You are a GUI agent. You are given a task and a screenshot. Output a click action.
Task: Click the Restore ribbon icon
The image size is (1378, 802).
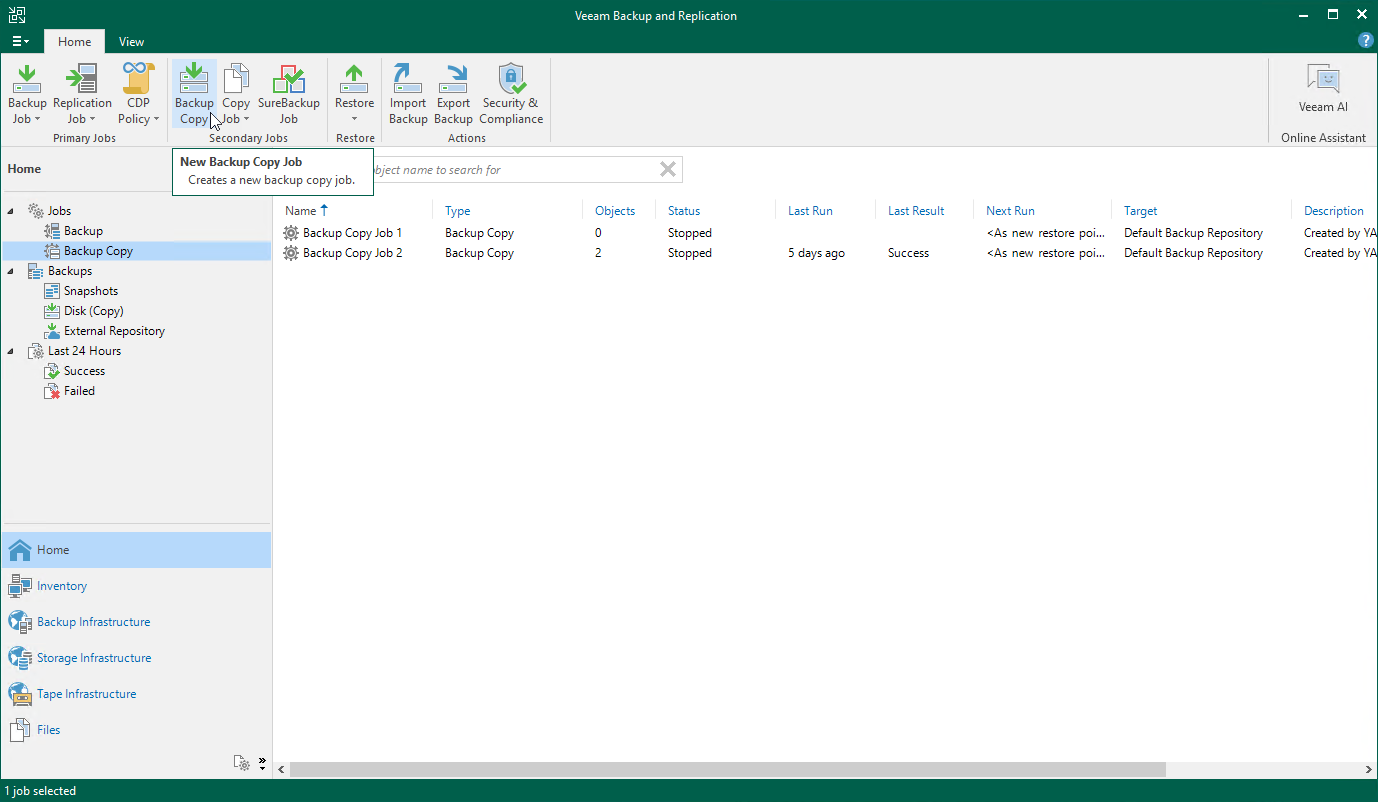354,79
